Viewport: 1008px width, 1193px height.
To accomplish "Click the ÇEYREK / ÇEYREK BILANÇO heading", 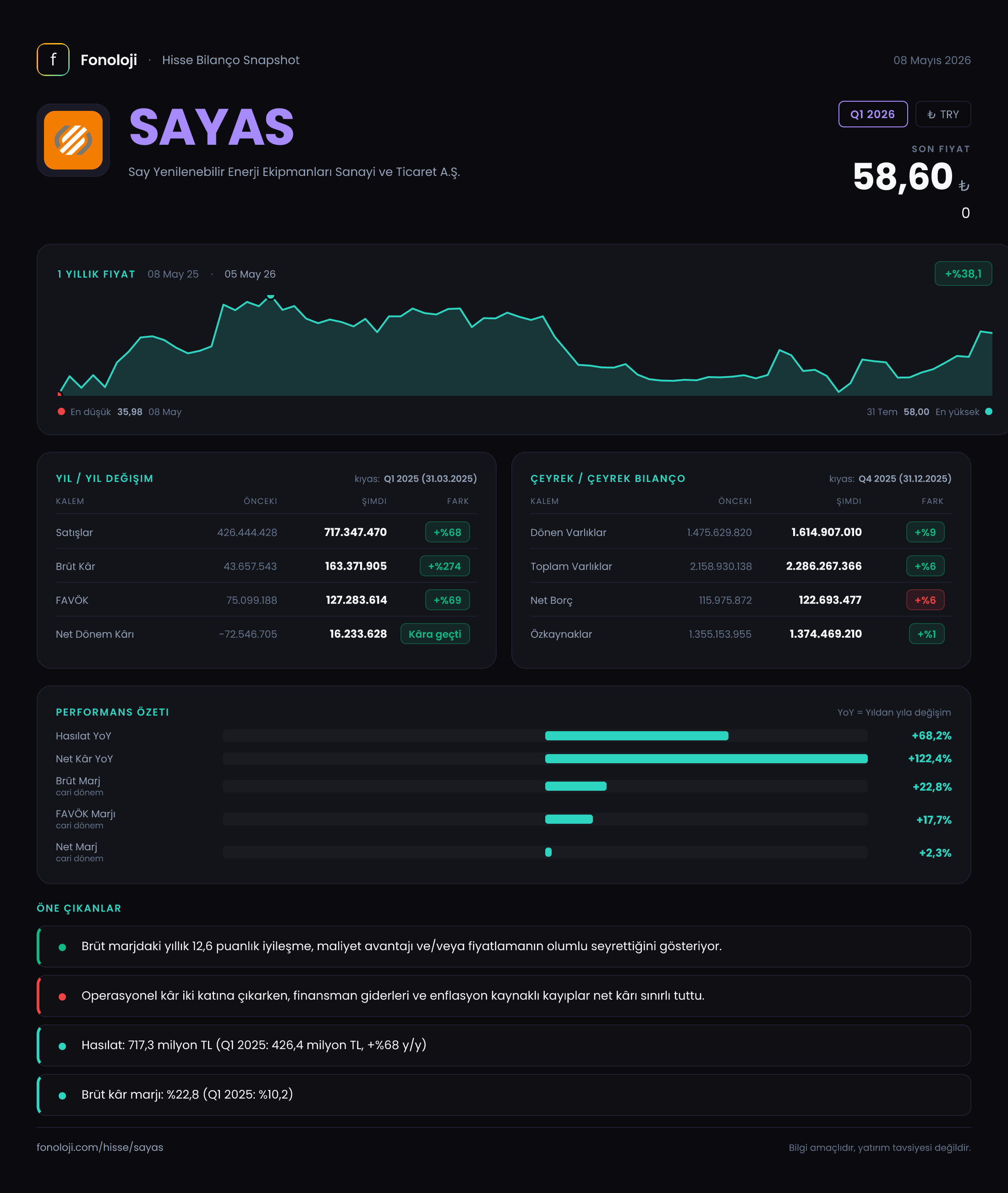I will [x=608, y=479].
